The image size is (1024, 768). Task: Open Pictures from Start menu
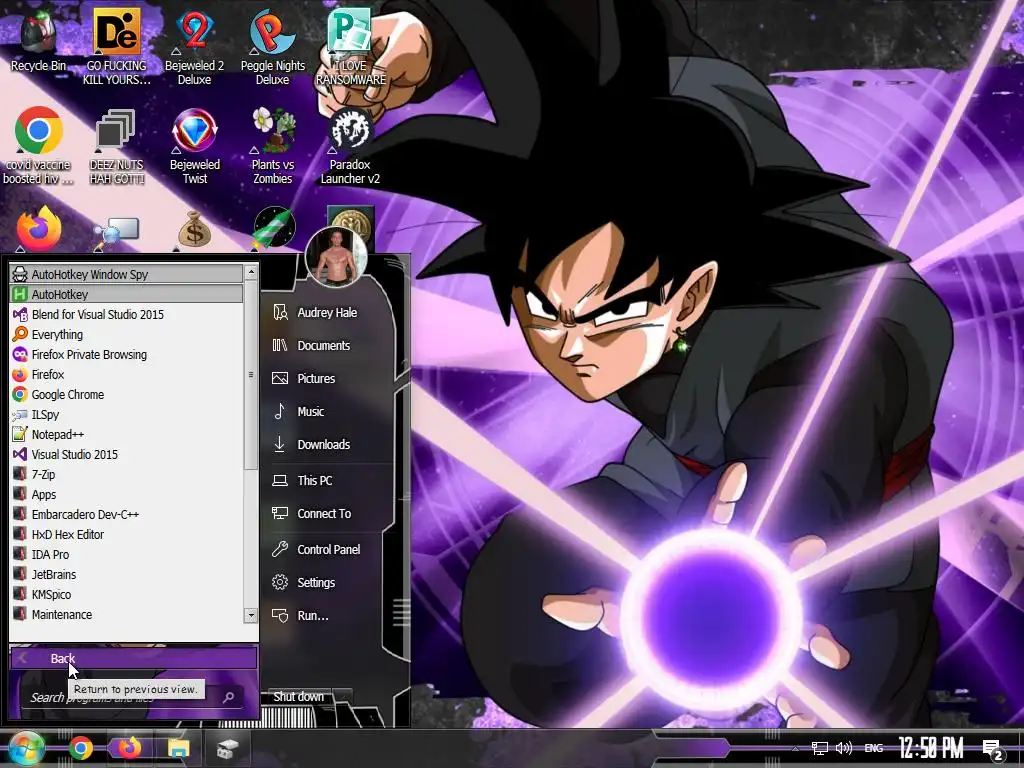coord(328,378)
